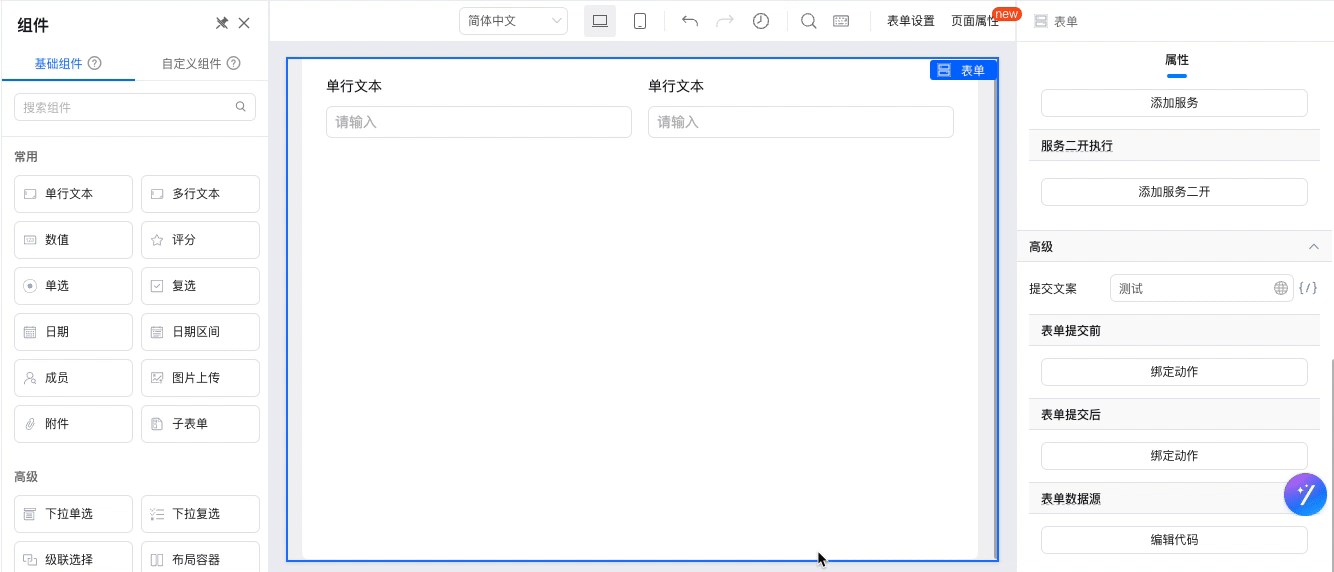Click 编辑代码 under 表单数据源
Viewport: 1334px width, 572px height.
click(x=1174, y=540)
